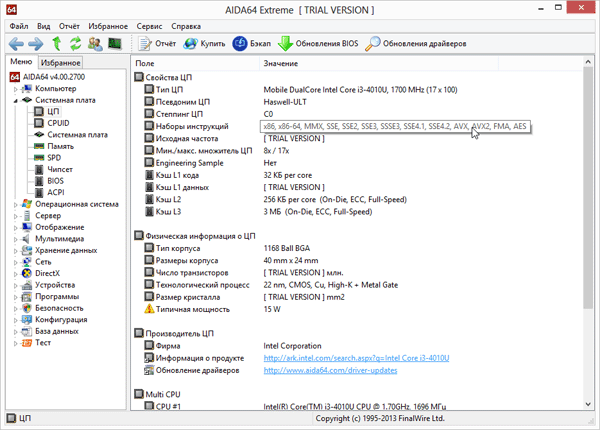Image resolution: width=600 pixels, height=430 pixels.
Task: Select BIOS in the tree
Action: click(49, 181)
